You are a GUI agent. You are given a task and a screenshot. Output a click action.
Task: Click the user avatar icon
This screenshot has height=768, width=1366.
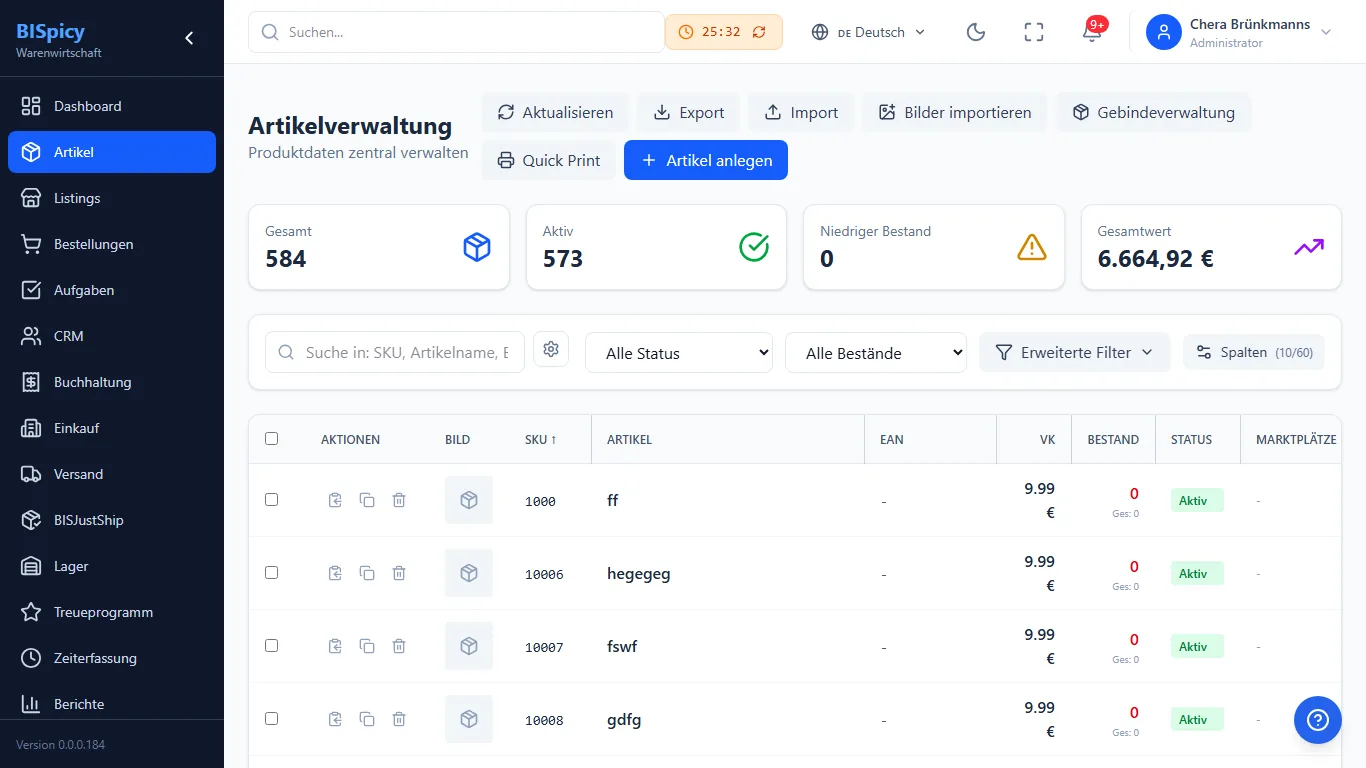pyautogui.click(x=1164, y=32)
